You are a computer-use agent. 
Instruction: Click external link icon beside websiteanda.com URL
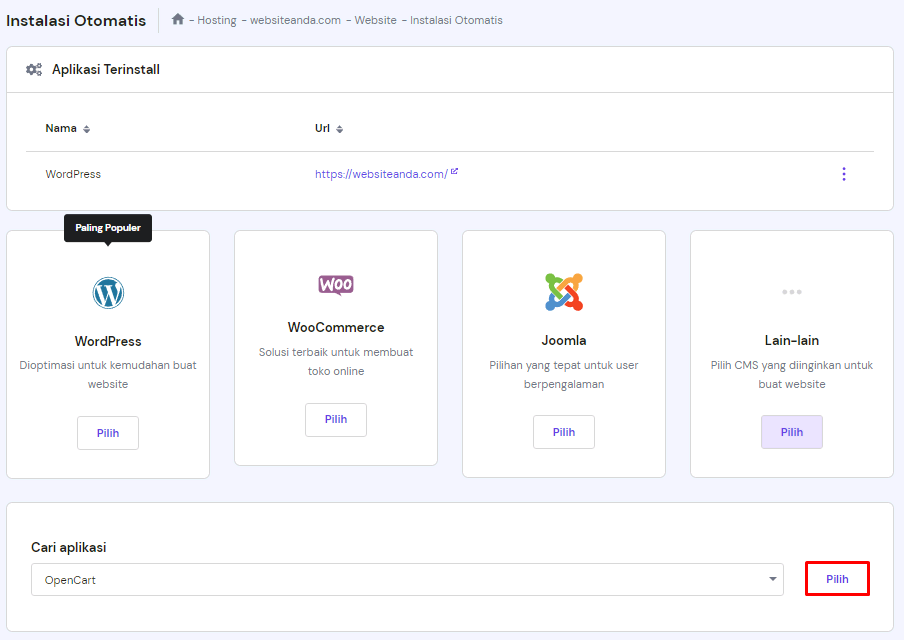click(454, 172)
